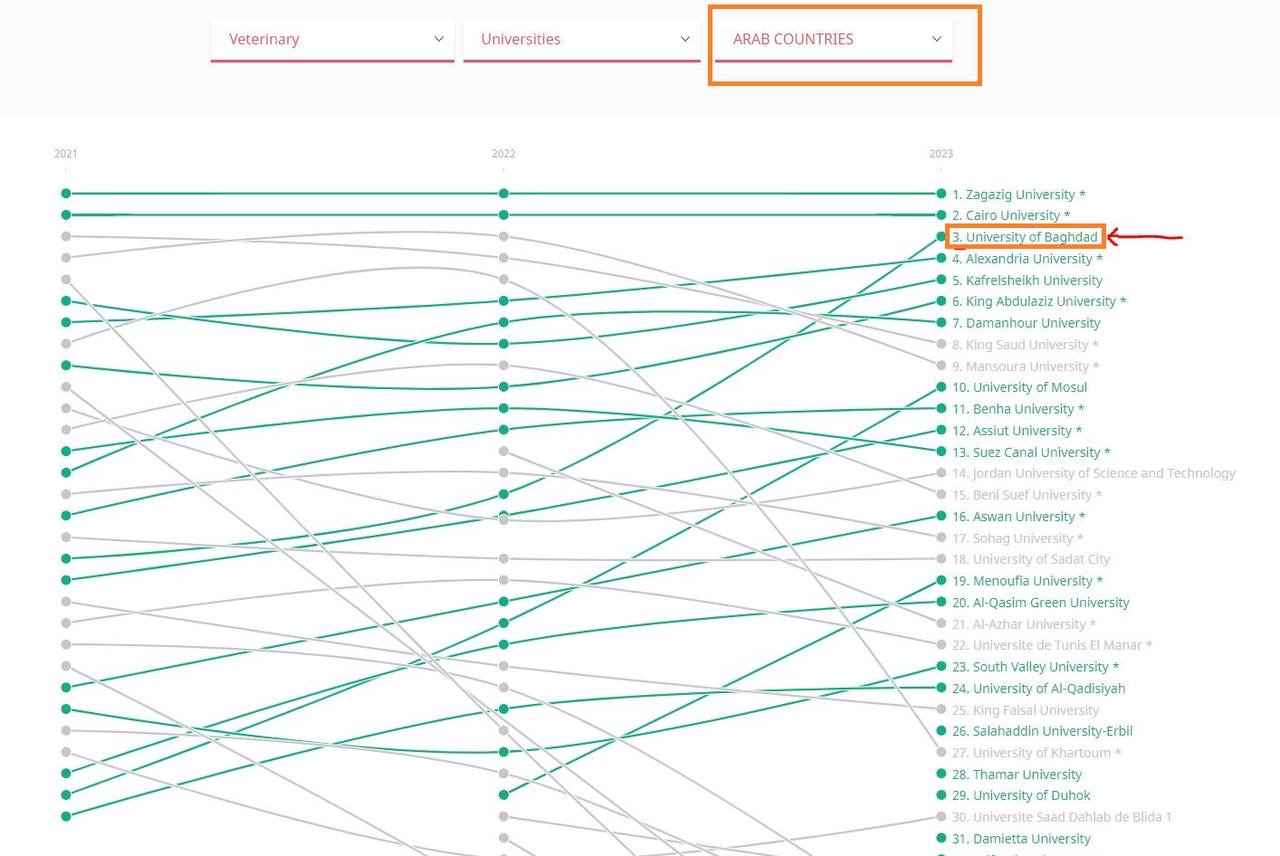Click the Zagazig University label
This screenshot has width=1280, height=856.
[x=1018, y=194]
